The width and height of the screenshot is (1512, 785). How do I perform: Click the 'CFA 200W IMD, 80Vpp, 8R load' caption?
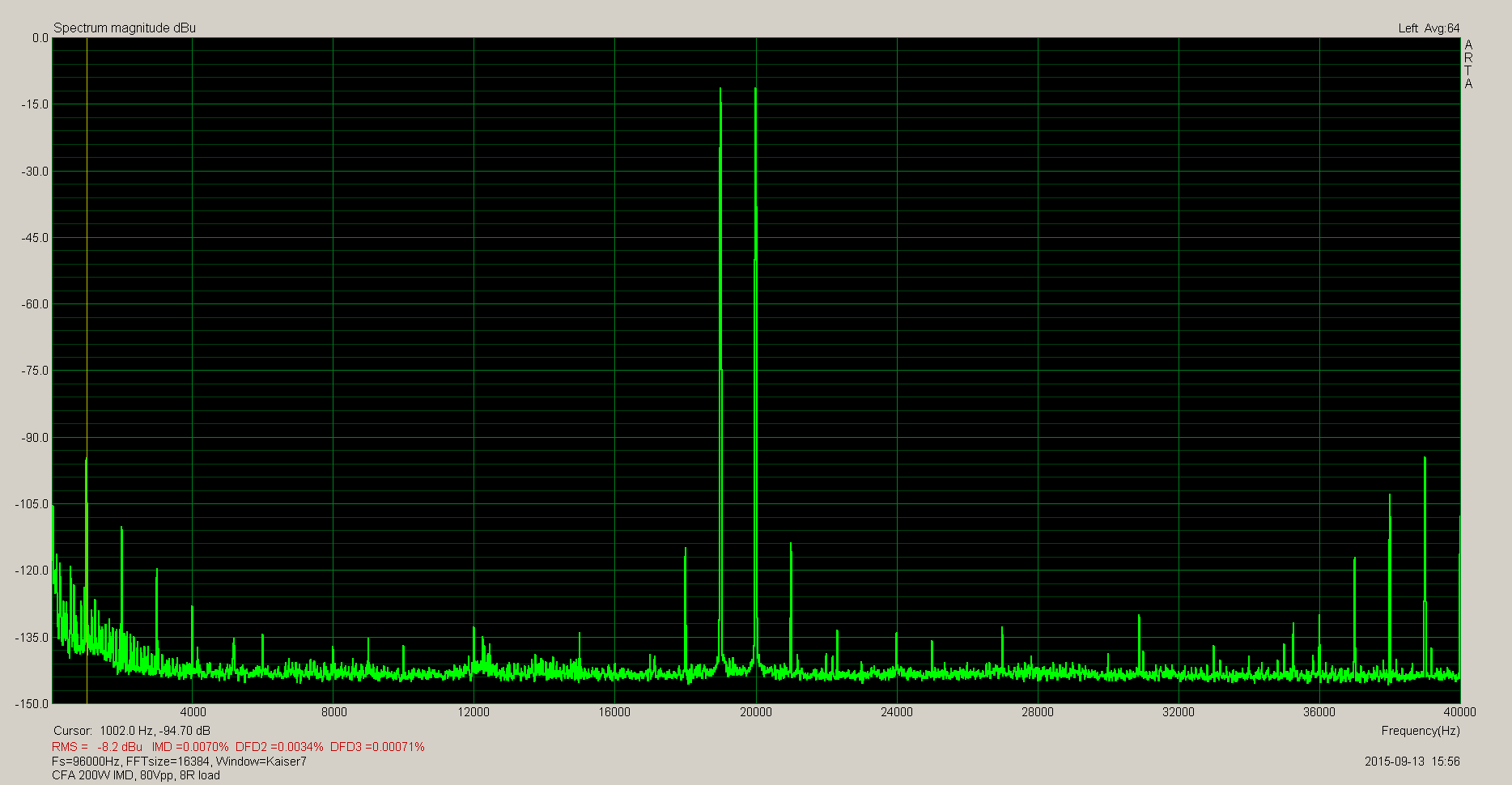tap(136, 775)
